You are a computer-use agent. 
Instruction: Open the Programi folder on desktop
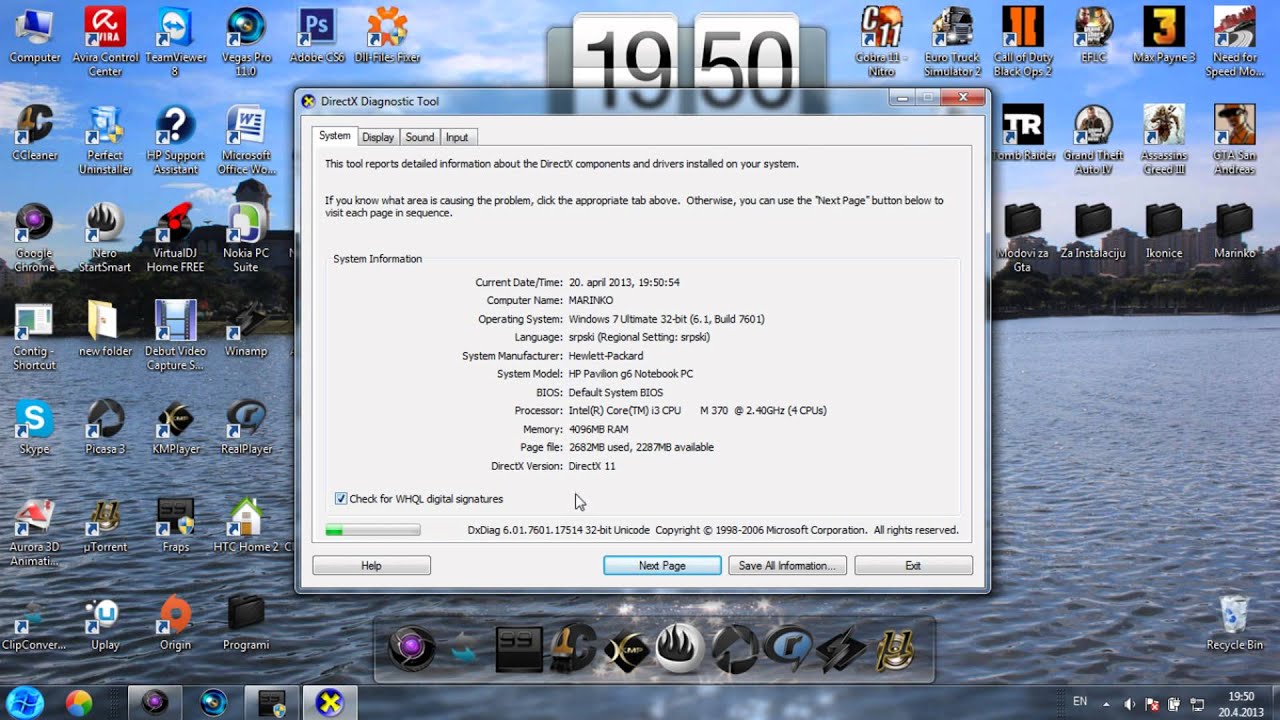point(246,623)
